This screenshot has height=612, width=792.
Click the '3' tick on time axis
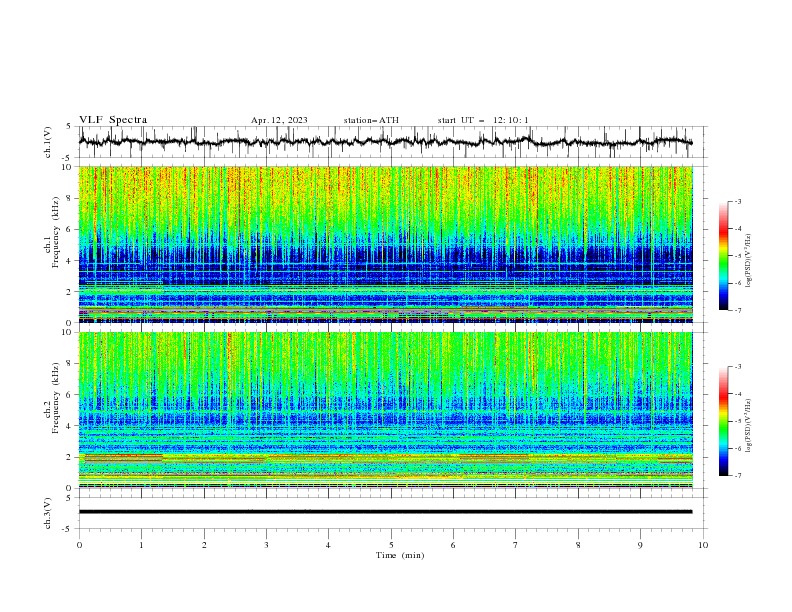[266, 545]
